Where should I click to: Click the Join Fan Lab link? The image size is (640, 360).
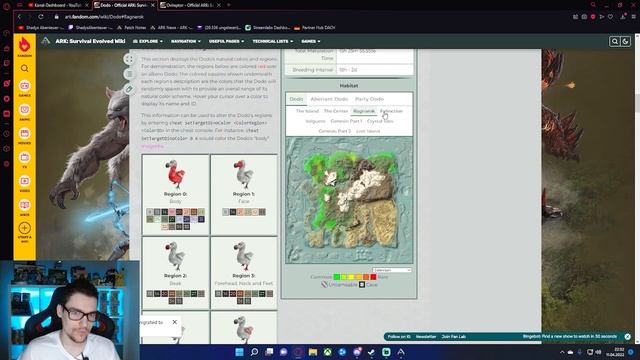(x=453, y=337)
